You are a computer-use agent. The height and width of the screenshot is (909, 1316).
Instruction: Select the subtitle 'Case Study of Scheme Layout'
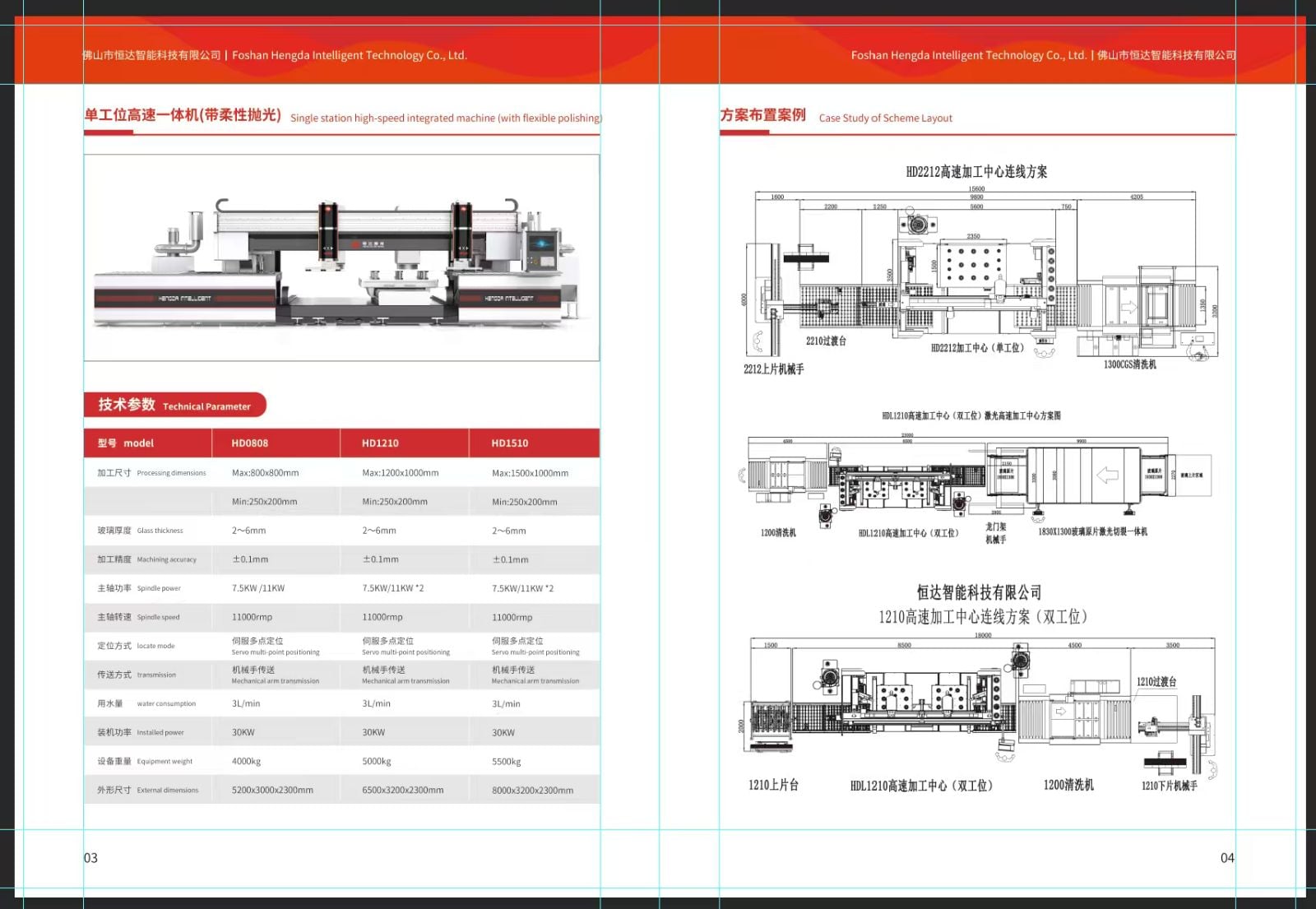[x=886, y=118]
